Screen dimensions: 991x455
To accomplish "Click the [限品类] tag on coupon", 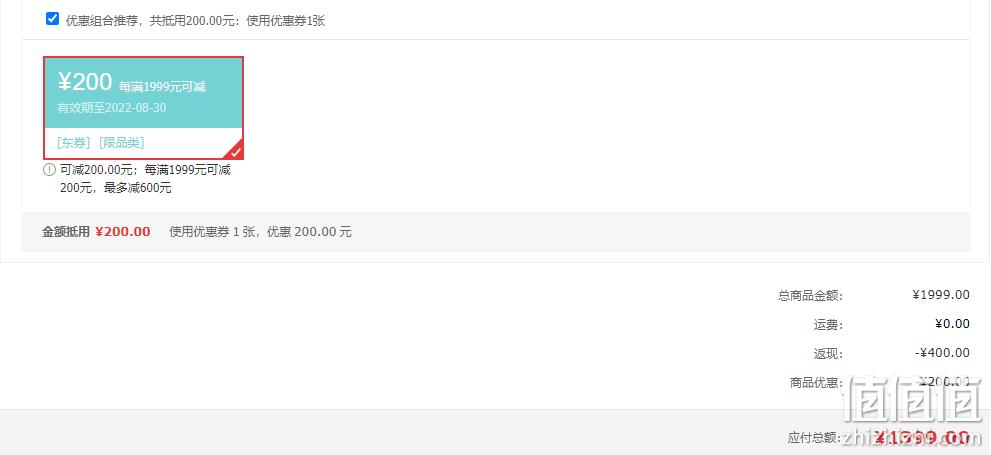I will pos(121,143).
